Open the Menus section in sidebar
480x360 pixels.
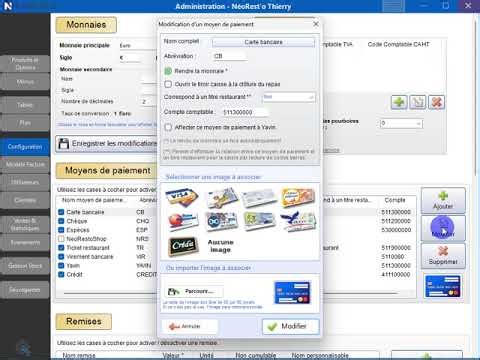pyautogui.click(x=25, y=82)
